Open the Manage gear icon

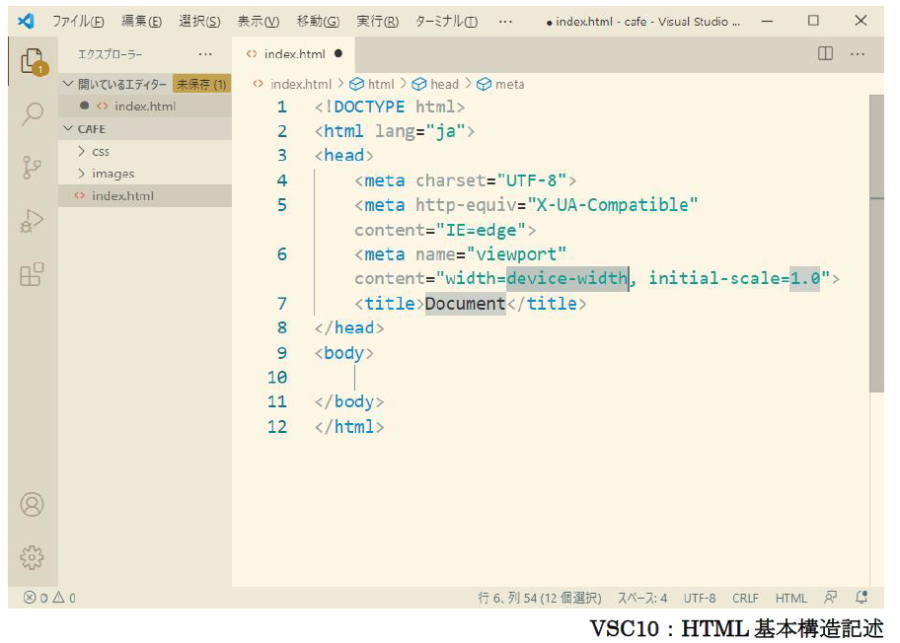[32, 557]
